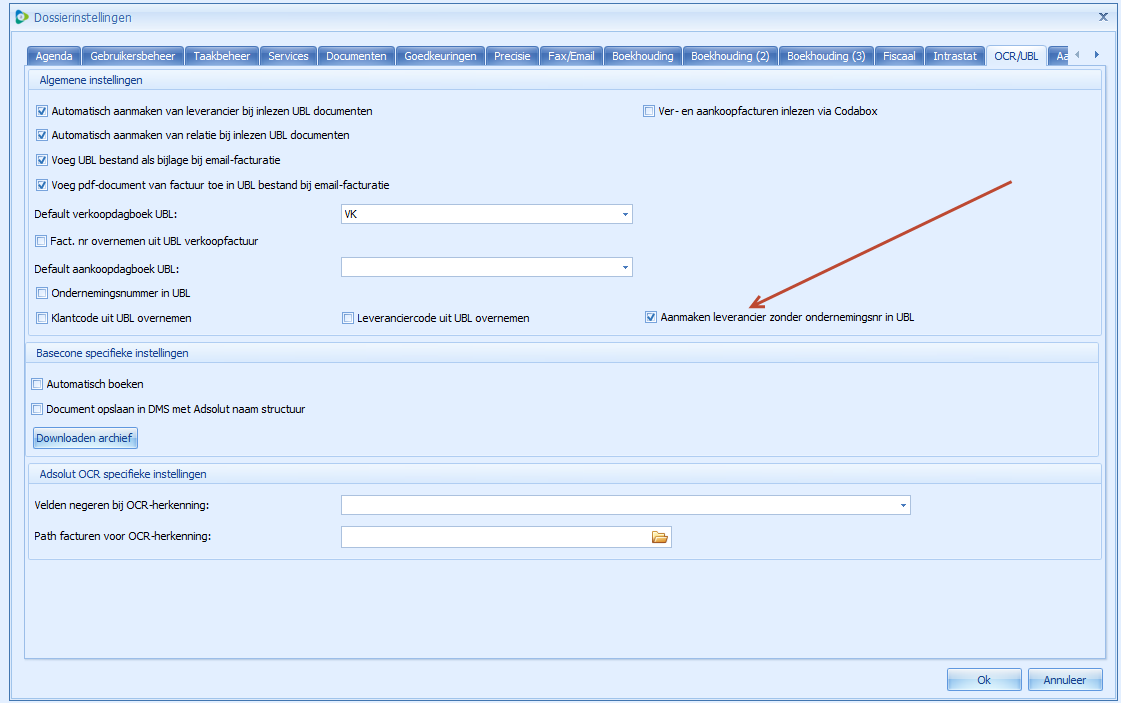
Task: Go to the Taakbeheer tab
Action: click(222, 56)
